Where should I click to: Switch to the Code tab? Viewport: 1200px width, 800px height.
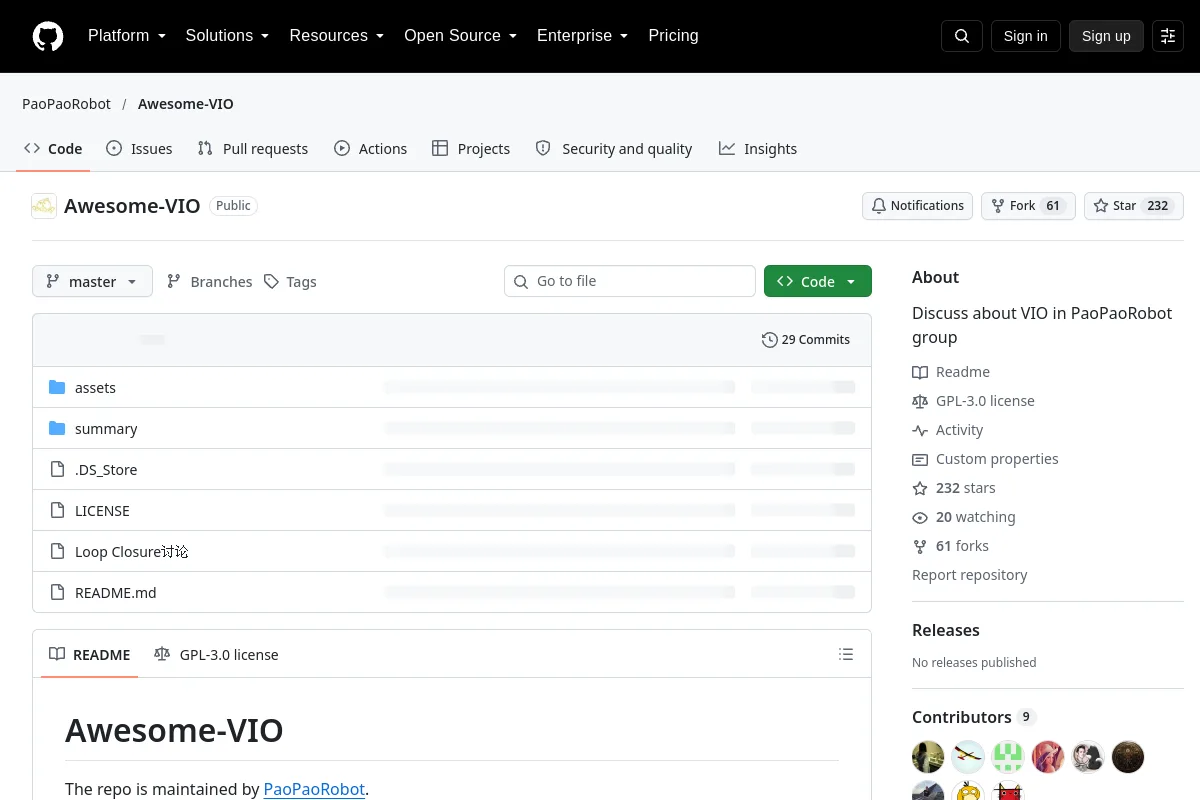click(x=54, y=149)
